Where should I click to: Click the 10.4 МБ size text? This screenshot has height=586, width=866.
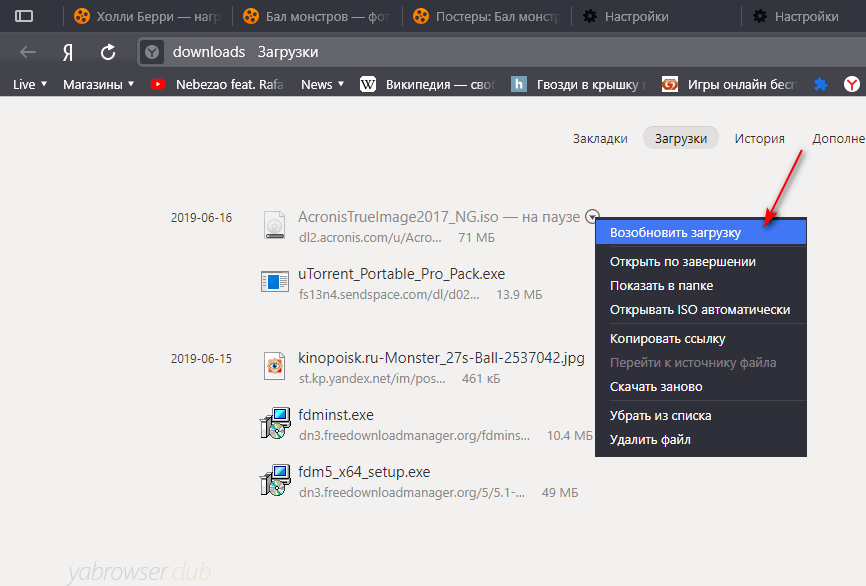click(569, 436)
